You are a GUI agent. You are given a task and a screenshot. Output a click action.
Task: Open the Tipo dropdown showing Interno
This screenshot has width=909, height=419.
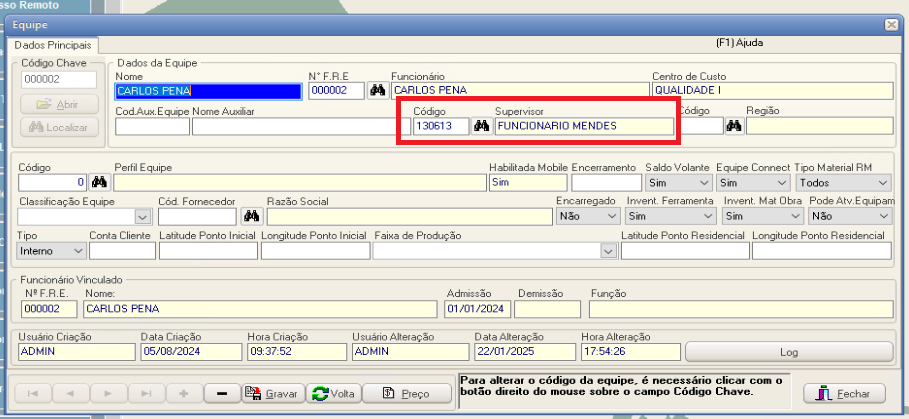(x=78, y=251)
